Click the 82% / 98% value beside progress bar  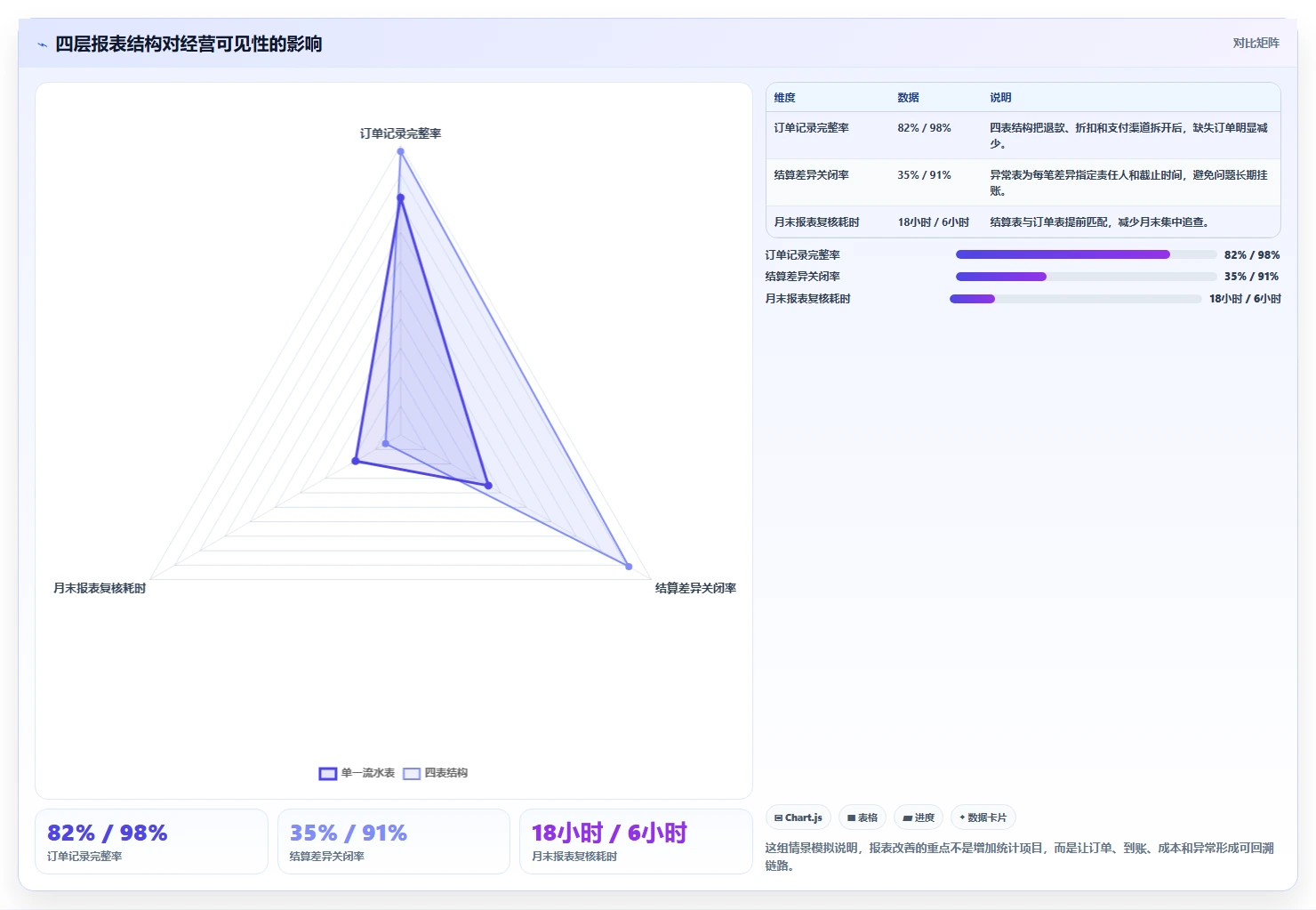click(1252, 254)
